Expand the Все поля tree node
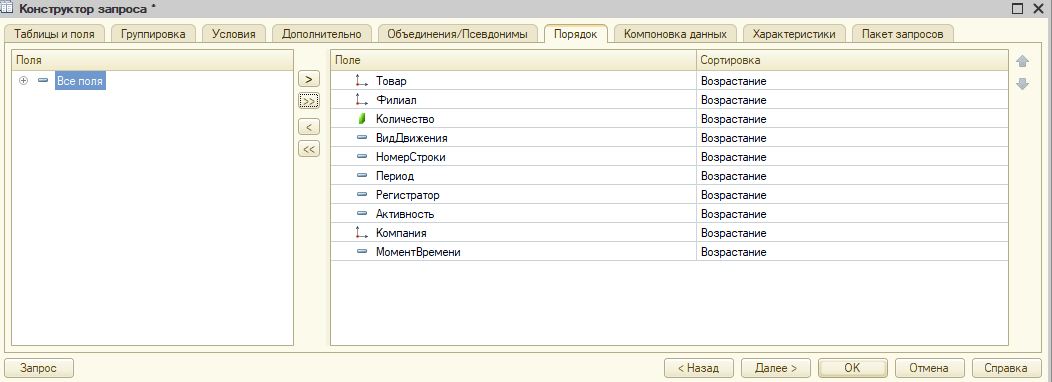Viewport: 1052px width, 382px height. click(x=23, y=81)
